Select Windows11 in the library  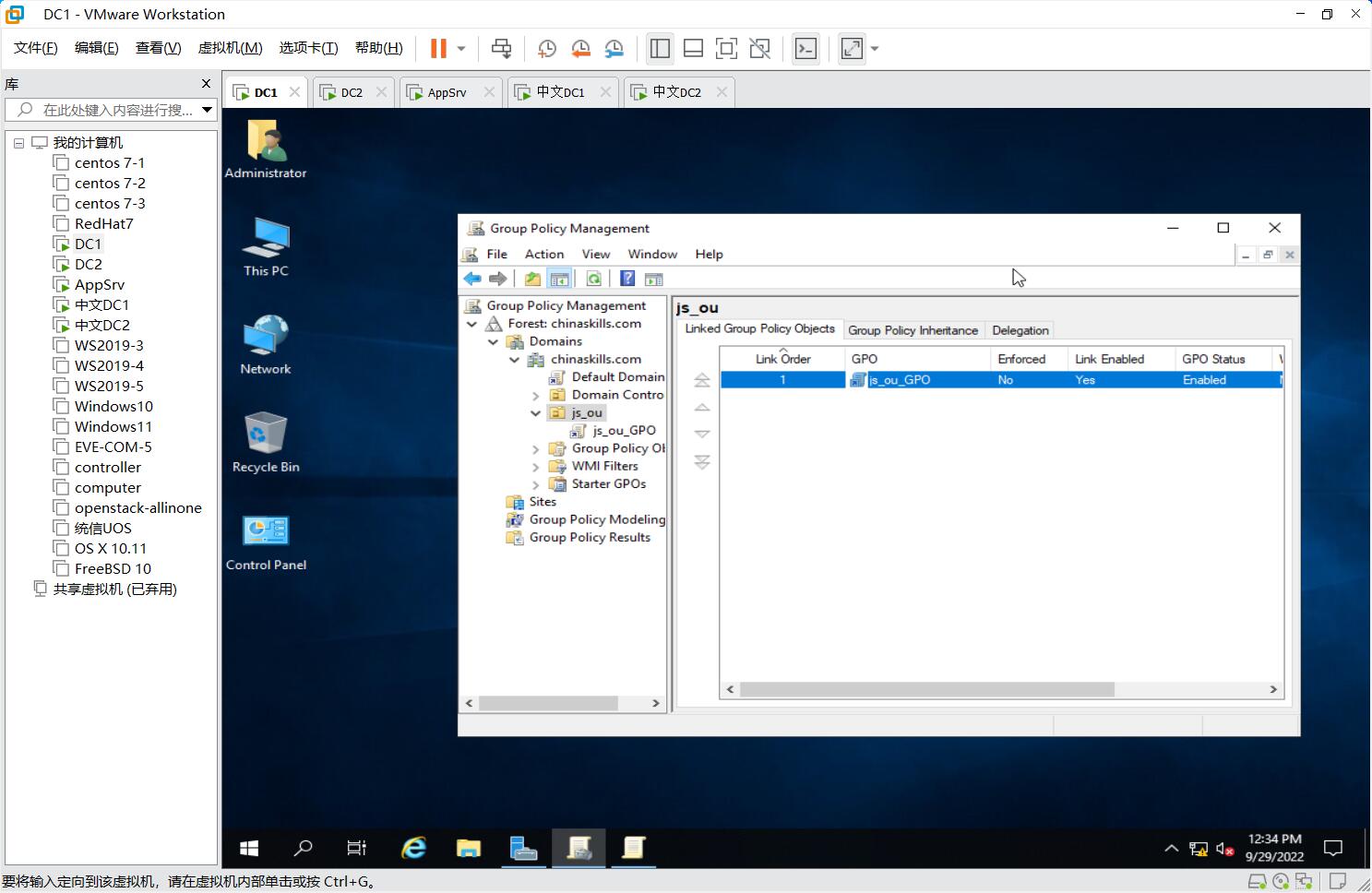[113, 426]
